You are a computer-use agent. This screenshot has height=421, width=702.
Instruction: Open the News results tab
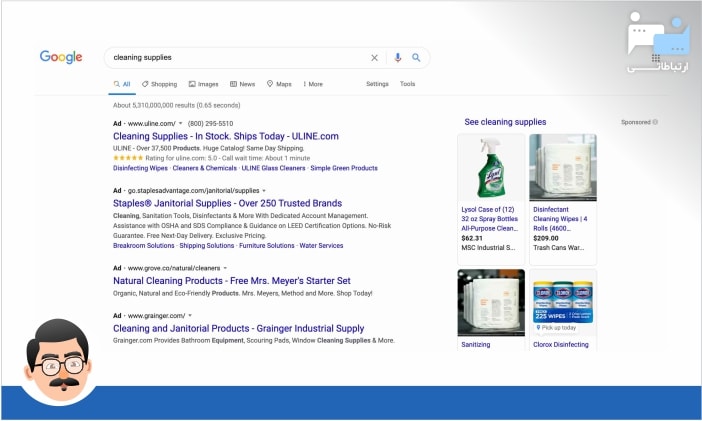pyautogui.click(x=242, y=84)
